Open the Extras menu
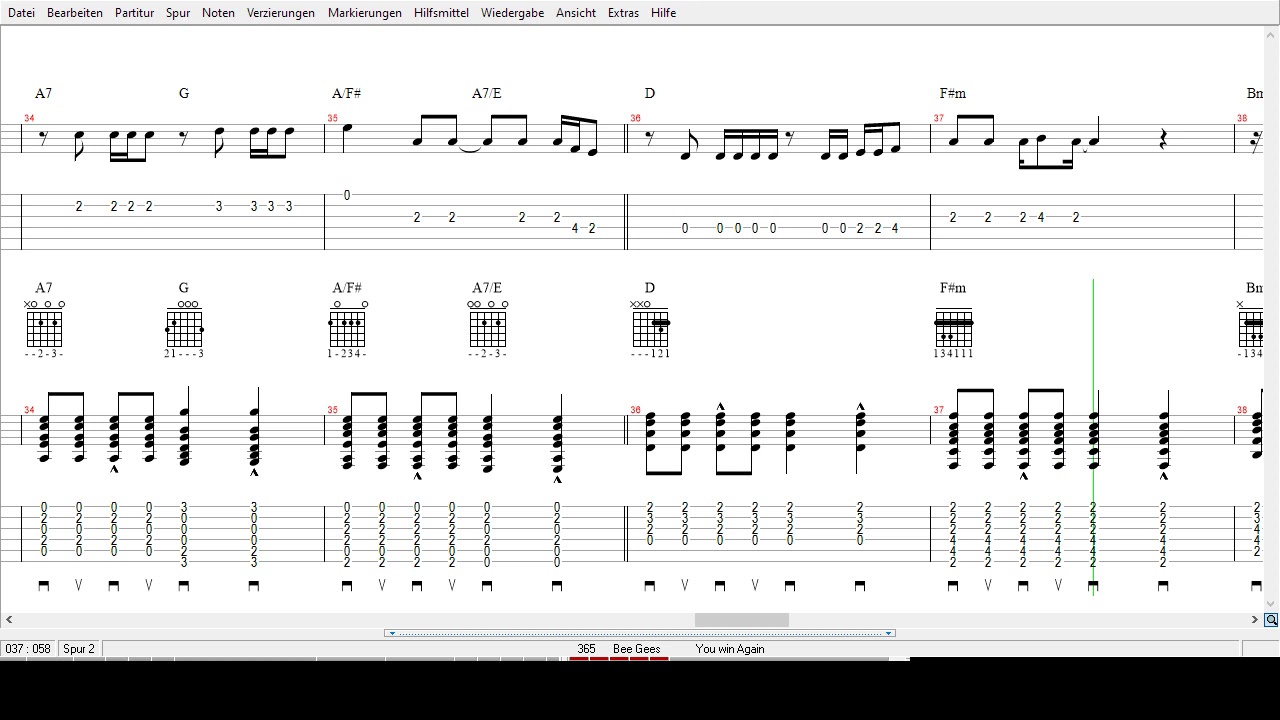Screen dimensions: 1280x720 pos(623,13)
